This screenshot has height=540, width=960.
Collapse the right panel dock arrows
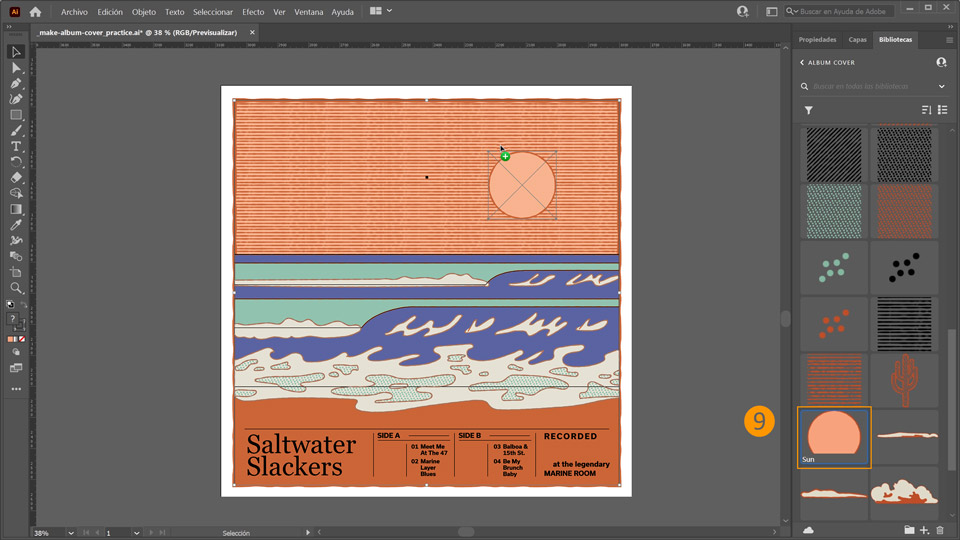pyautogui.click(x=950, y=27)
